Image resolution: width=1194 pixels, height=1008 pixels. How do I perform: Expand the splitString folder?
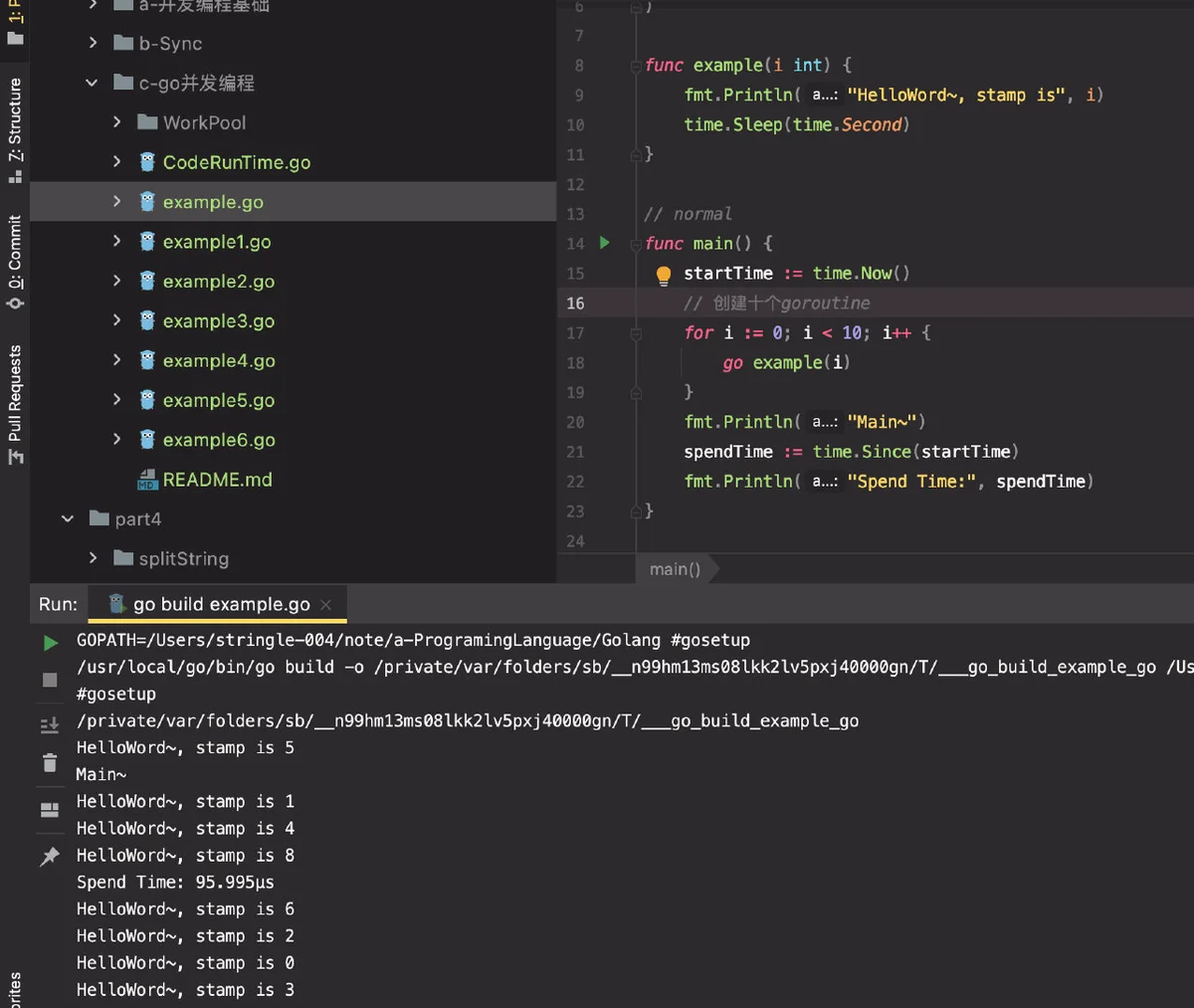point(93,558)
